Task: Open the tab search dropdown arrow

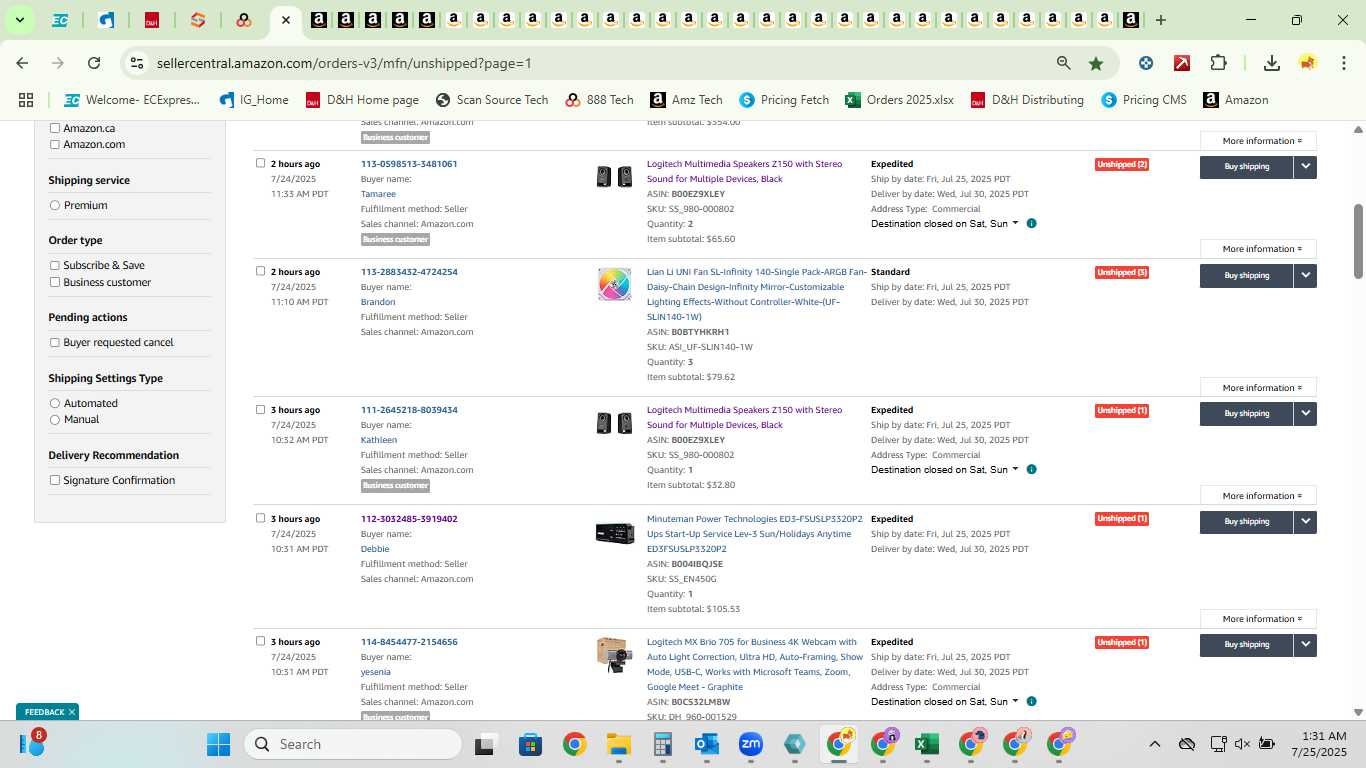Action: click(x=19, y=20)
